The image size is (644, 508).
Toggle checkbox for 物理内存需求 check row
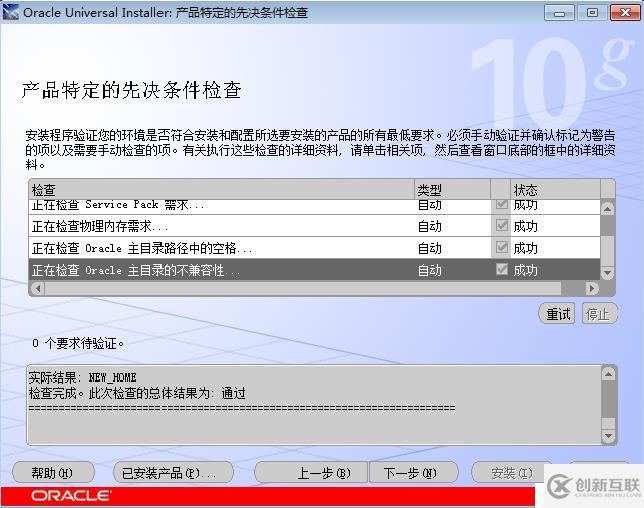coord(501,225)
